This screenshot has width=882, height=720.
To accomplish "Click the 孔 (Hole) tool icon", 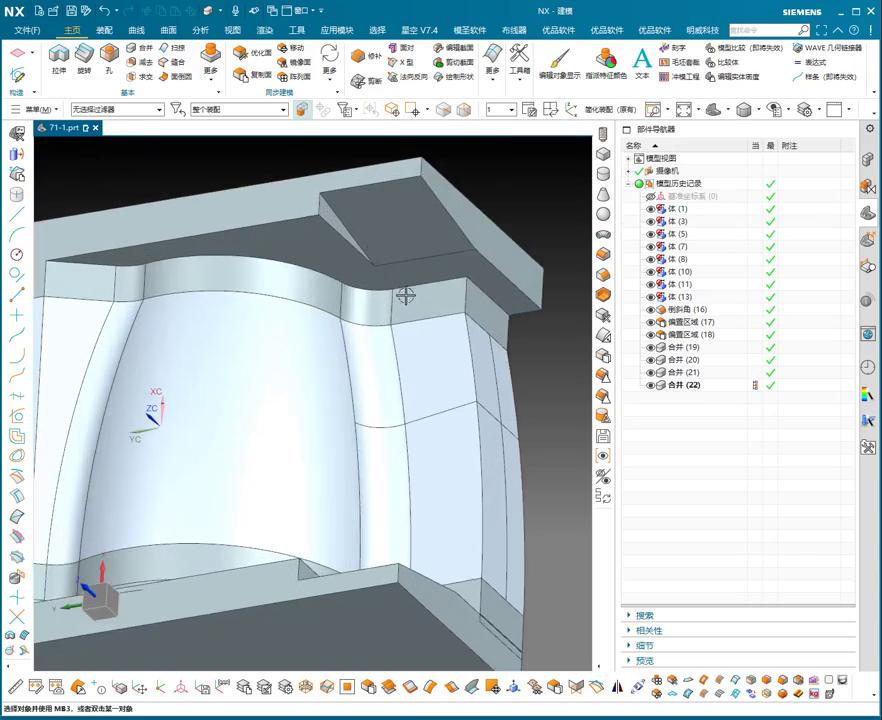I will coord(109,54).
